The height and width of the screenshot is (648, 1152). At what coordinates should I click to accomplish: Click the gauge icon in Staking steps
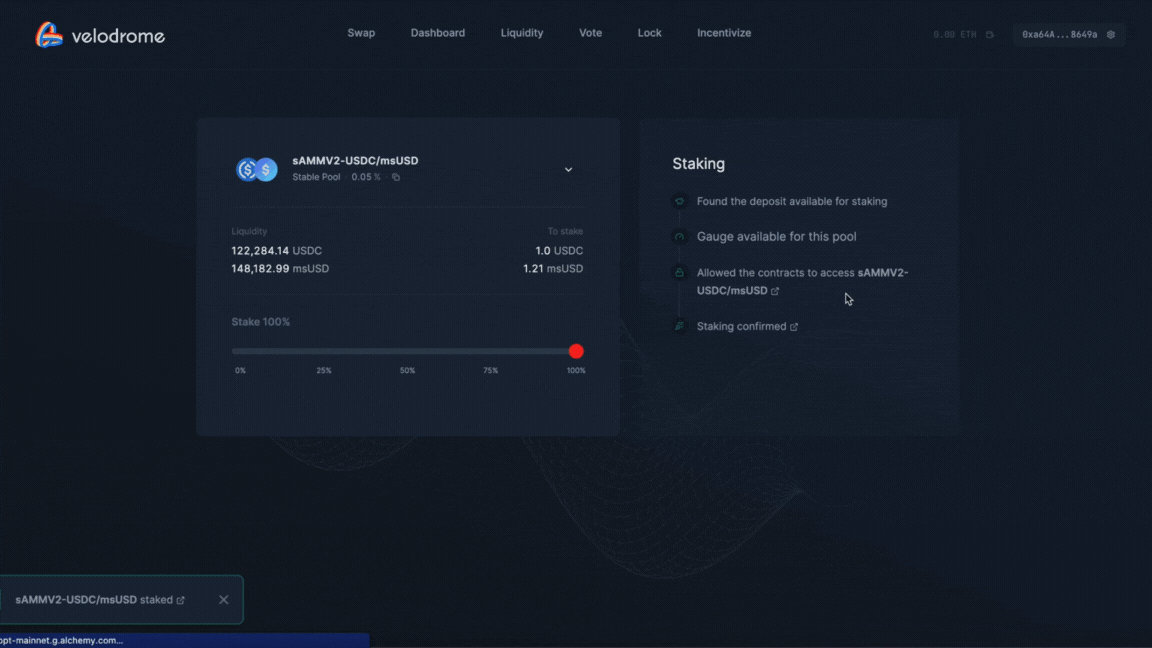pyautogui.click(x=679, y=237)
